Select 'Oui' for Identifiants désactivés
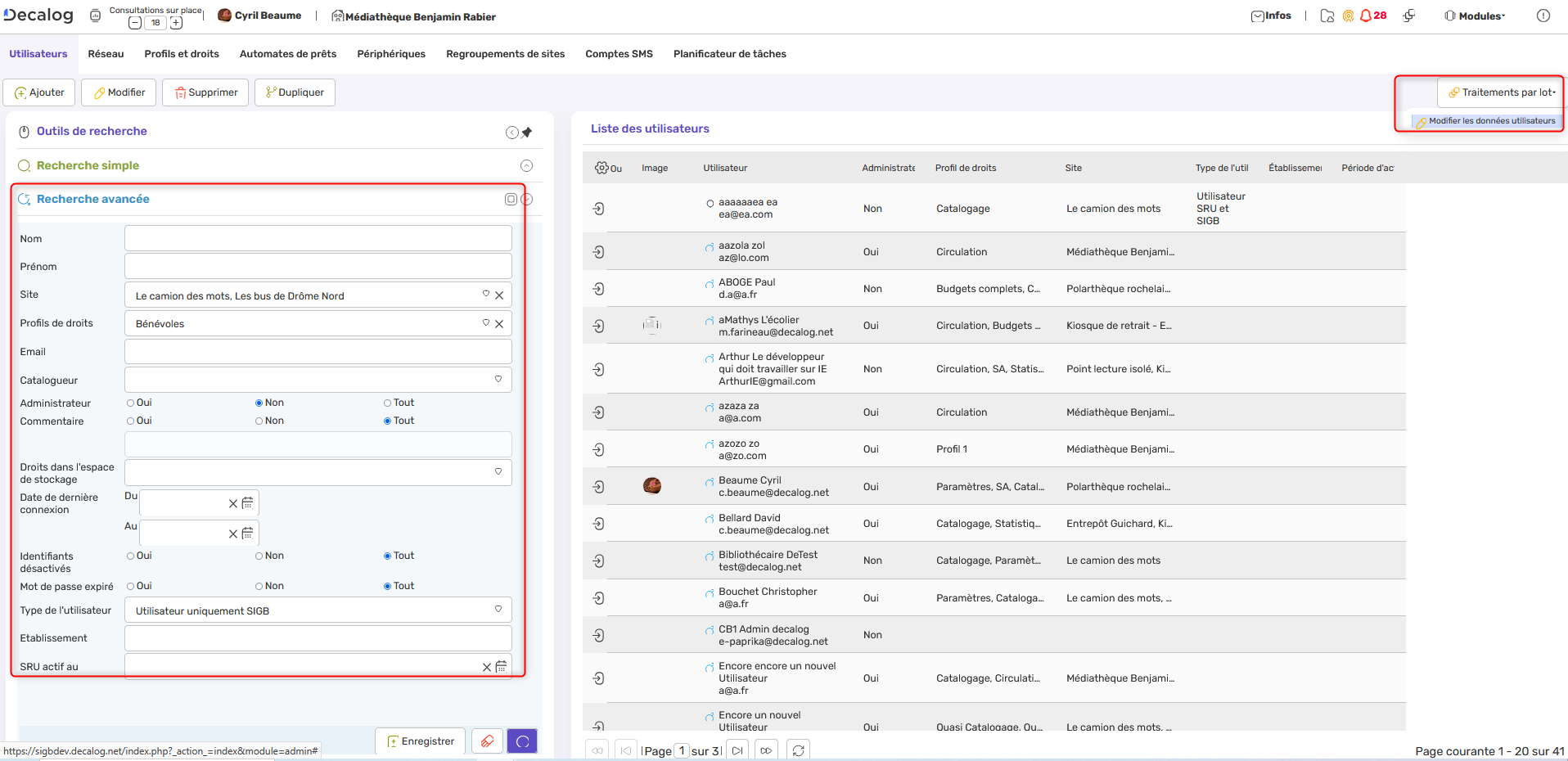The height and width of the screenshot is (761, 1568). tap(129, 556)
